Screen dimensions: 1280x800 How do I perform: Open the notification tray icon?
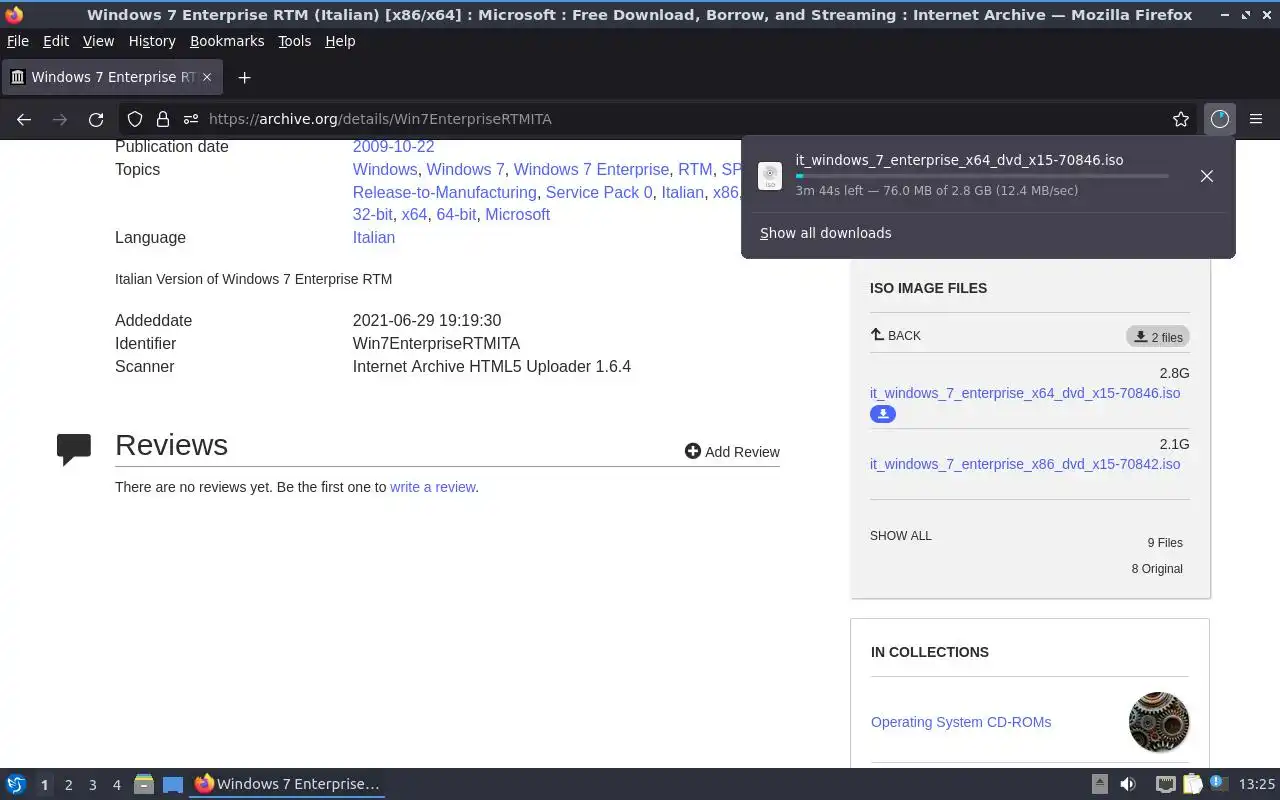1218,783
